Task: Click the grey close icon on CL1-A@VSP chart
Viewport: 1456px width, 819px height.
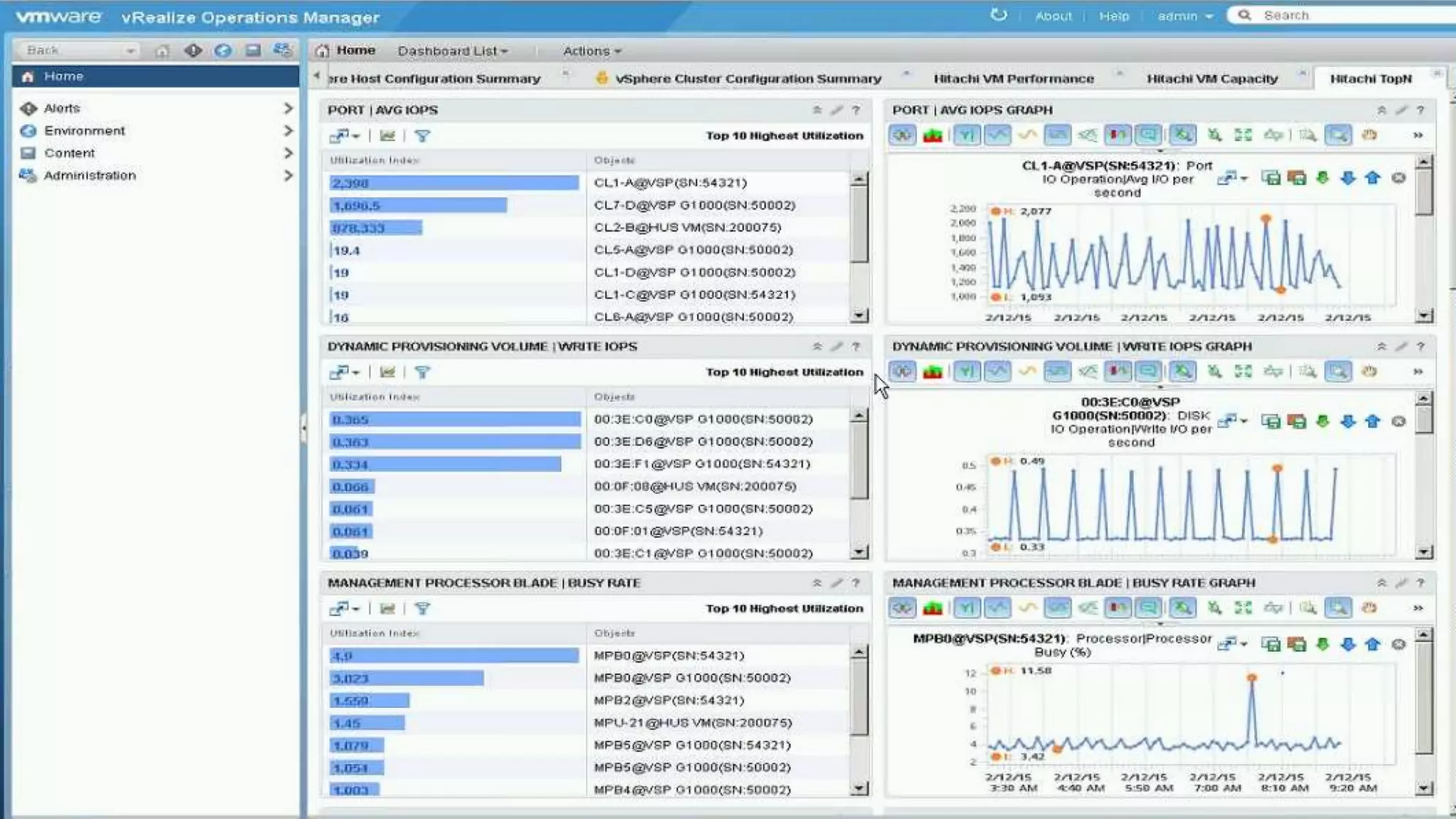Action: (1398, 178)
